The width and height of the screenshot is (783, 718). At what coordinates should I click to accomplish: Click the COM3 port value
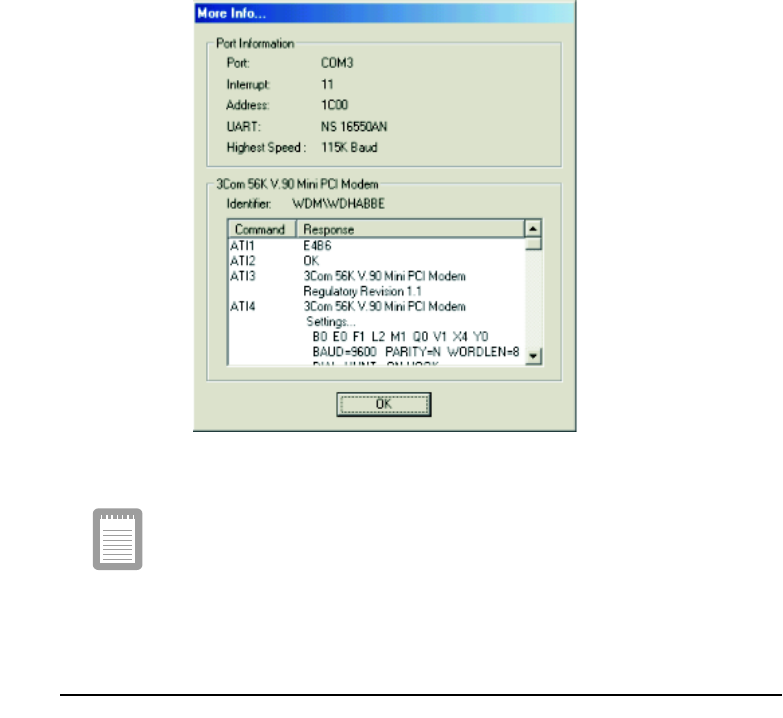[337, 63]
